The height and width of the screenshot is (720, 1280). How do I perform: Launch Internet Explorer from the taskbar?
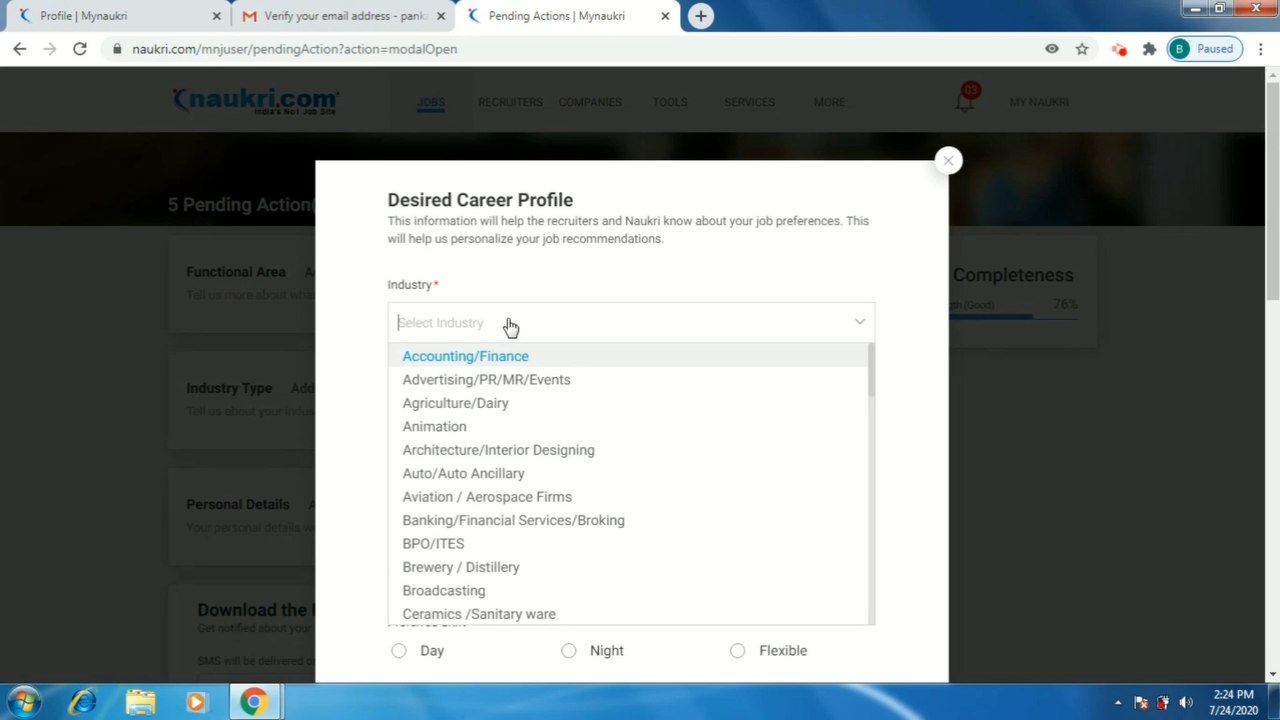[83, 702]
